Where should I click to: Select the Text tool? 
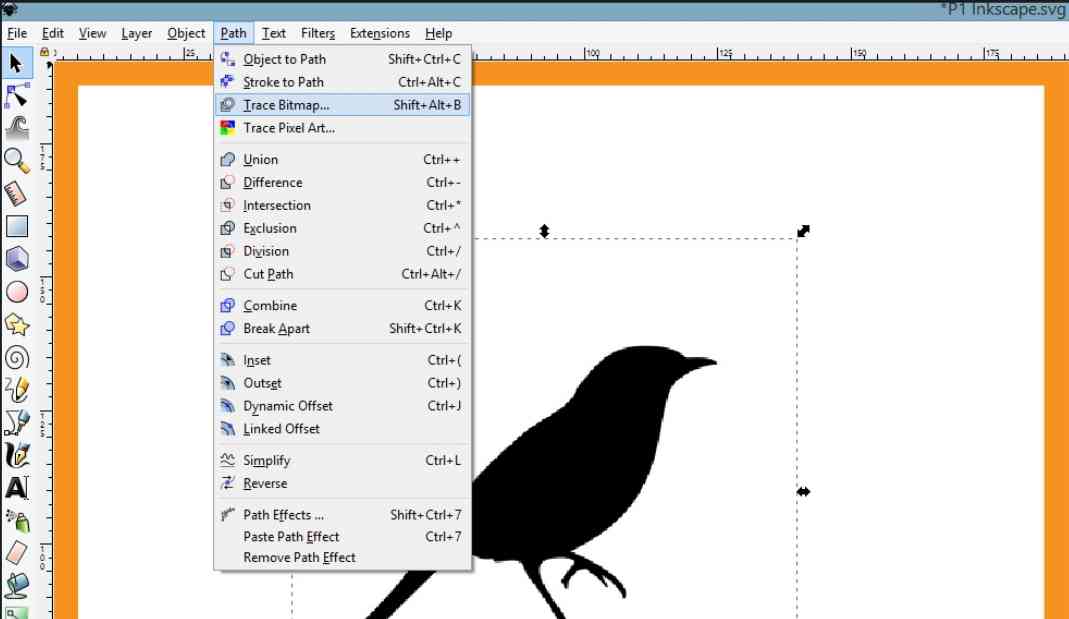coord(15,488)
